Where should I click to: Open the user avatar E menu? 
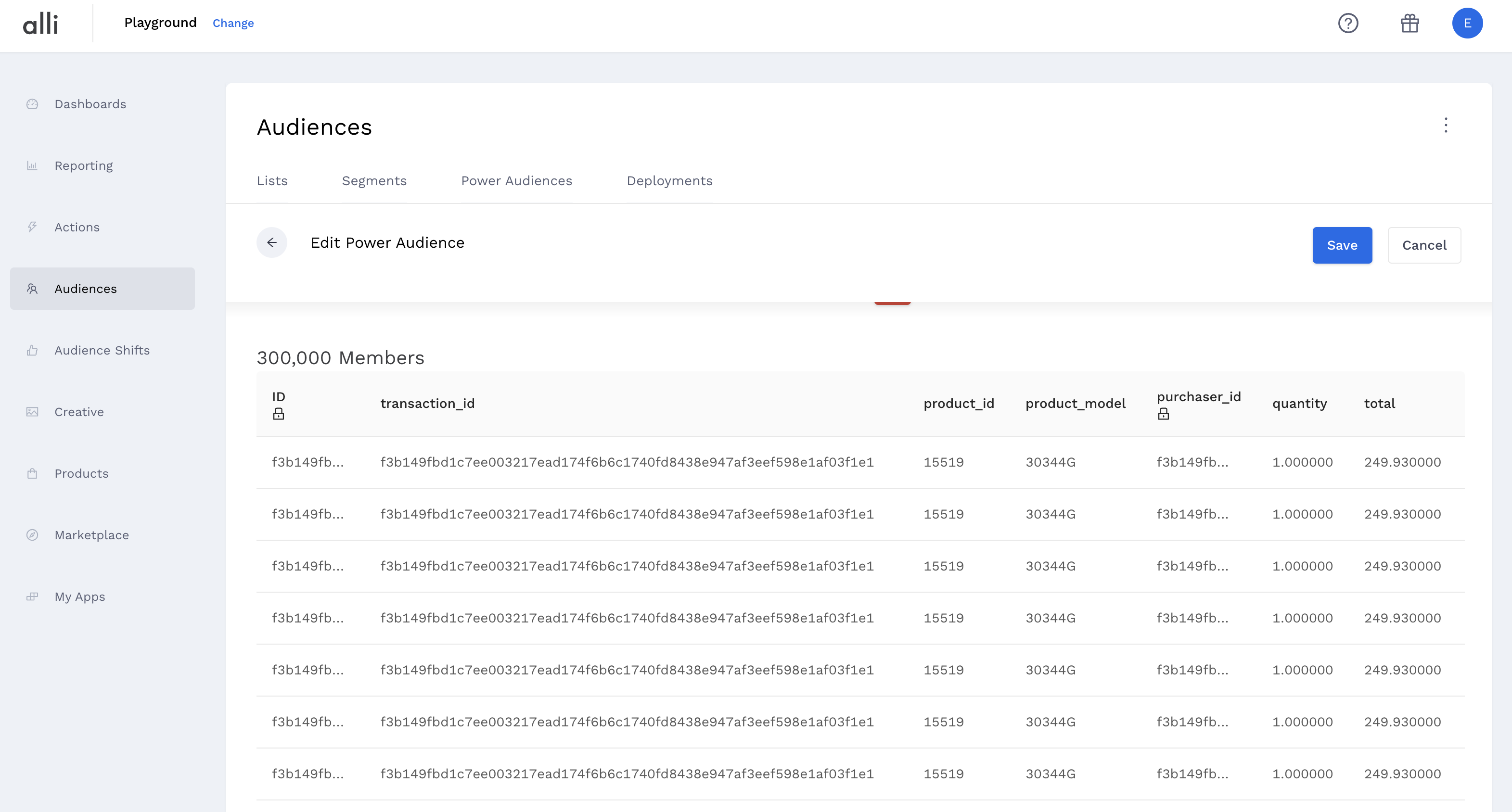click(1467, 24)
